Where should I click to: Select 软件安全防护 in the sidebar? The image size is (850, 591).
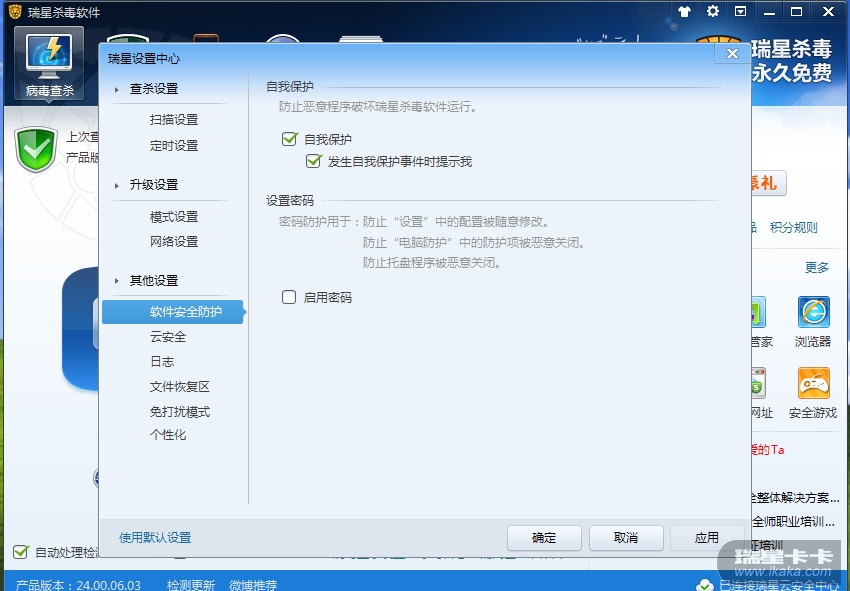(x=172, y=312)
